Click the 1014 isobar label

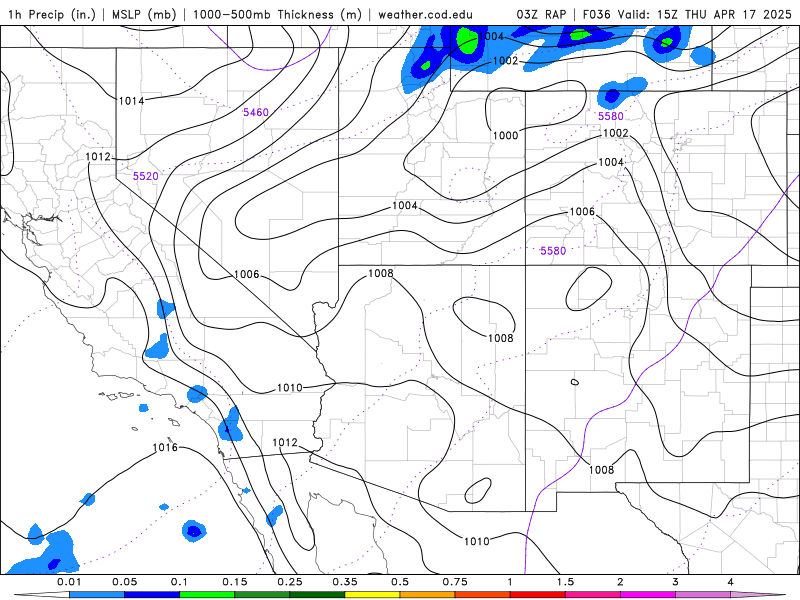132,101
